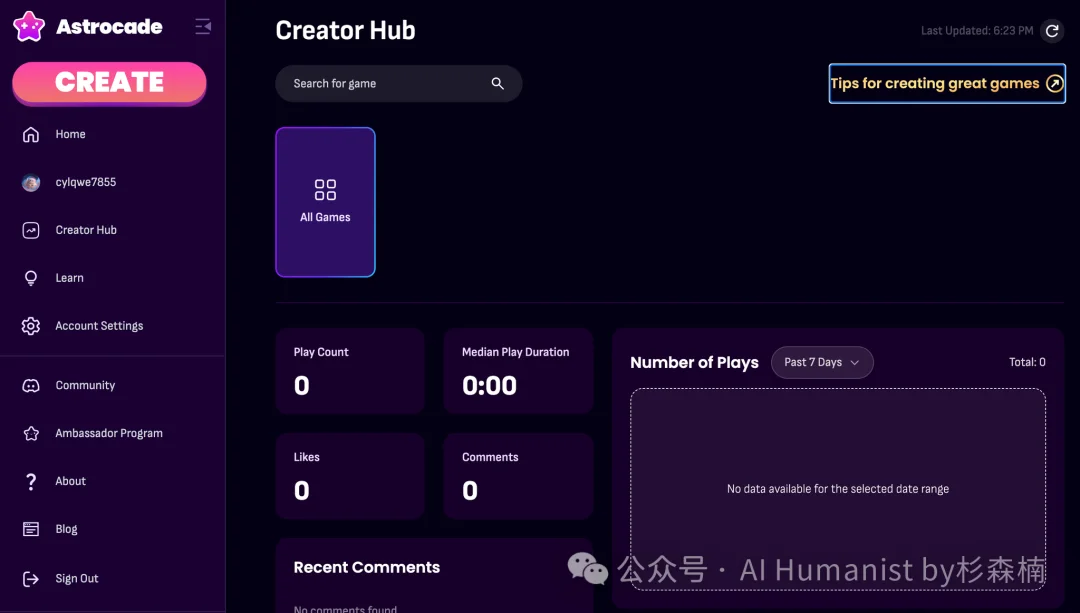Refresh data with the reload icon
Screen dimensions: 1080x613
point(1052,31)
